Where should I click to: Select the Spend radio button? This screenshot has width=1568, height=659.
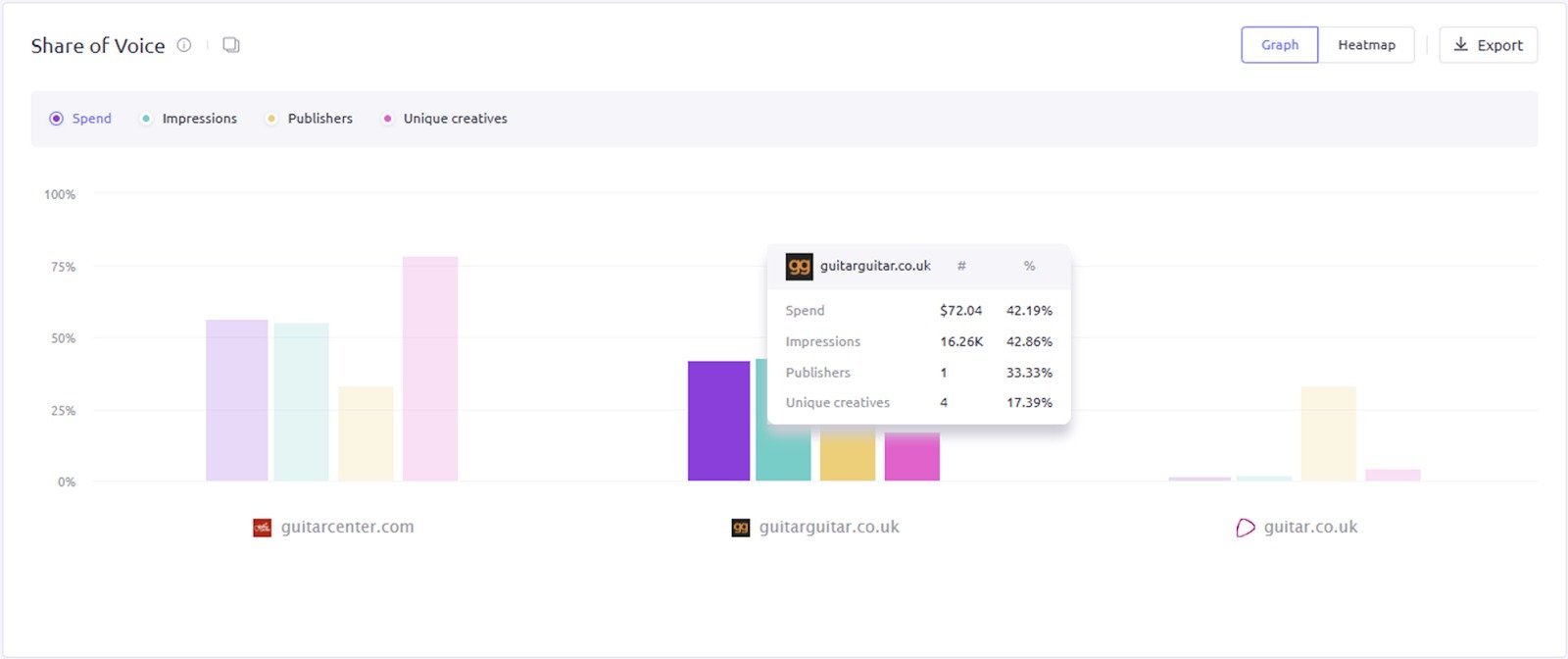coord(57,119)
